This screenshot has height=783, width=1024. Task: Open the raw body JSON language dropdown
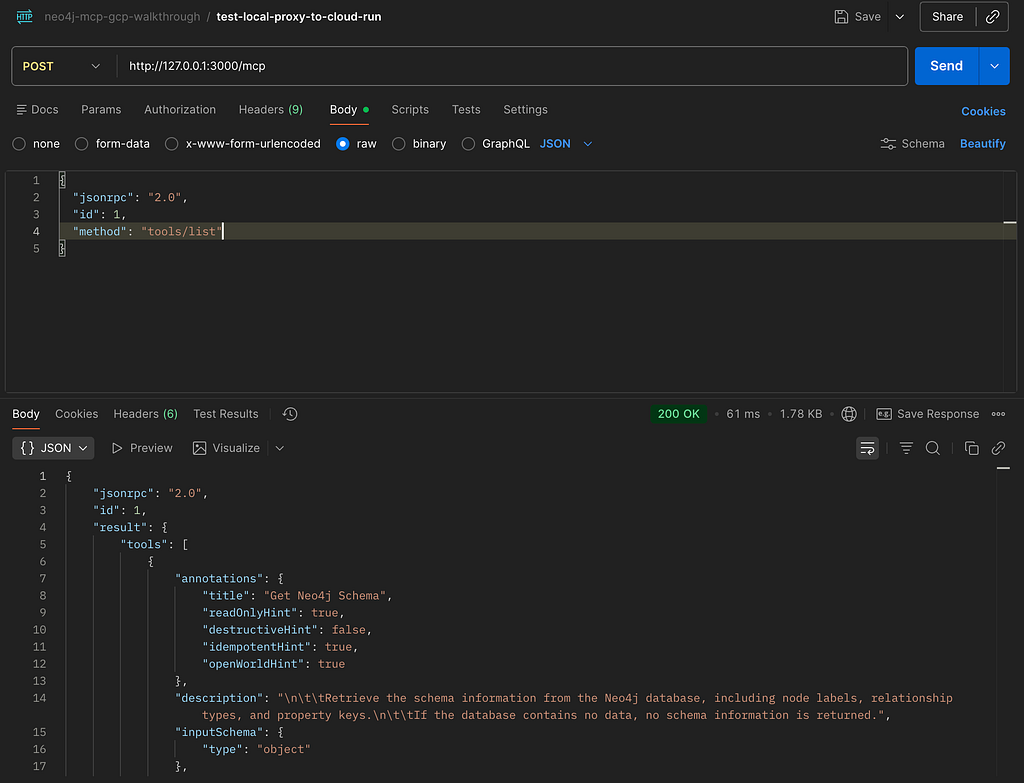(566, 144)
